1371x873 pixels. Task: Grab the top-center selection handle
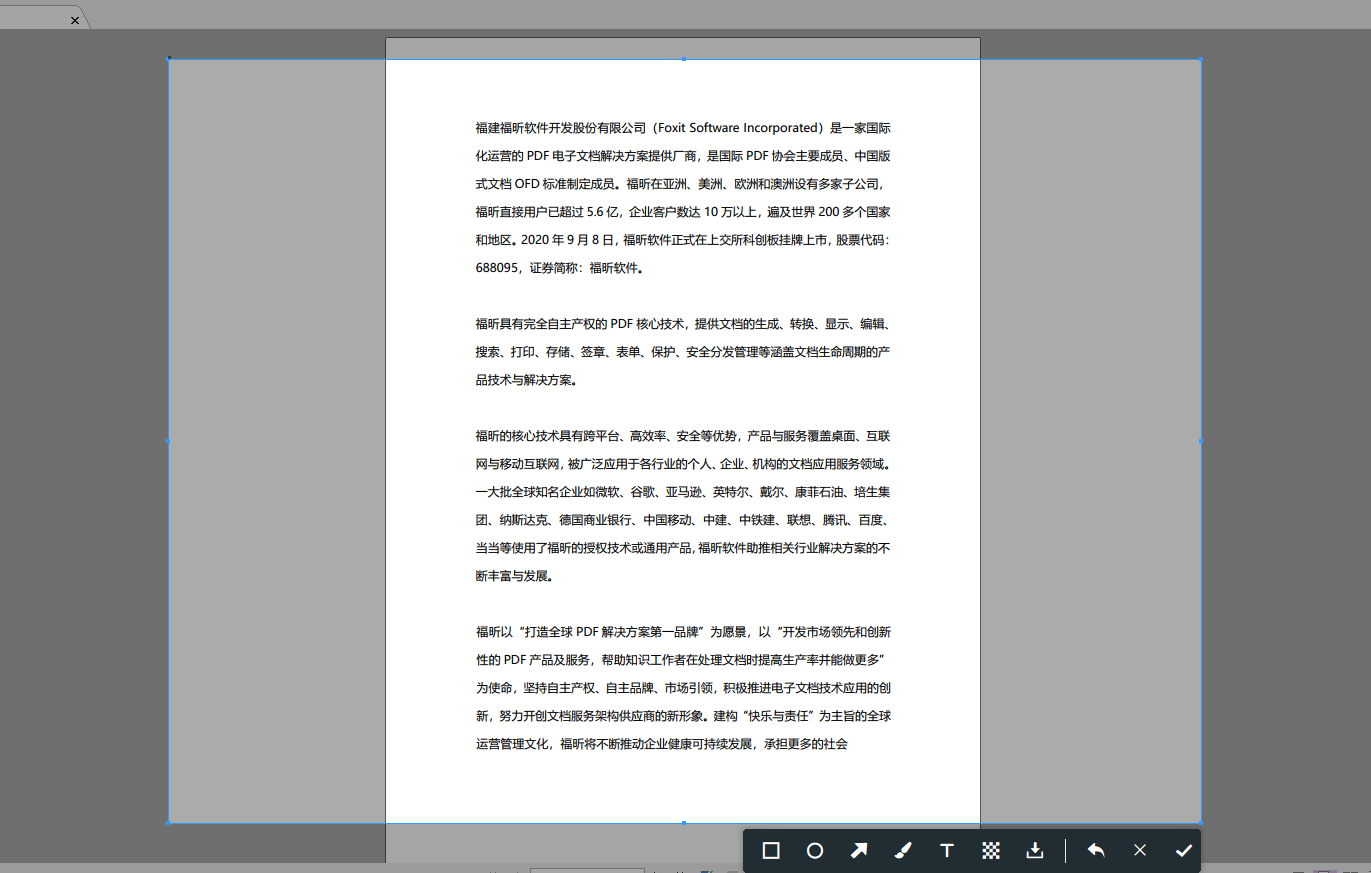point(684,60)
